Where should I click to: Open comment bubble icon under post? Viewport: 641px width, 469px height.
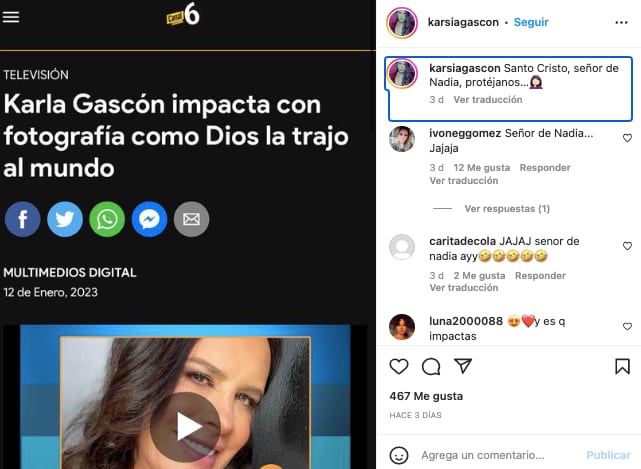click(431, 366)
